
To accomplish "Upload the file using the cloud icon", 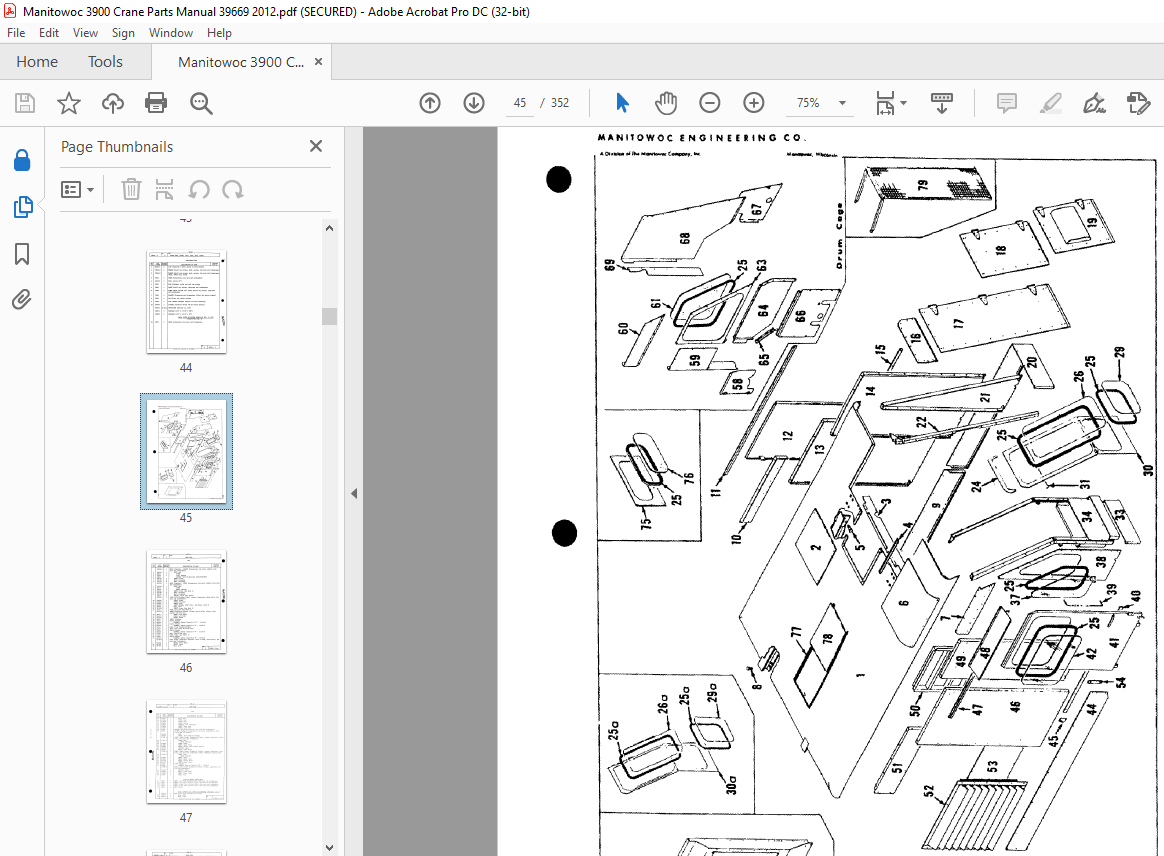I will pyautogui.click(x=113, y=102).
